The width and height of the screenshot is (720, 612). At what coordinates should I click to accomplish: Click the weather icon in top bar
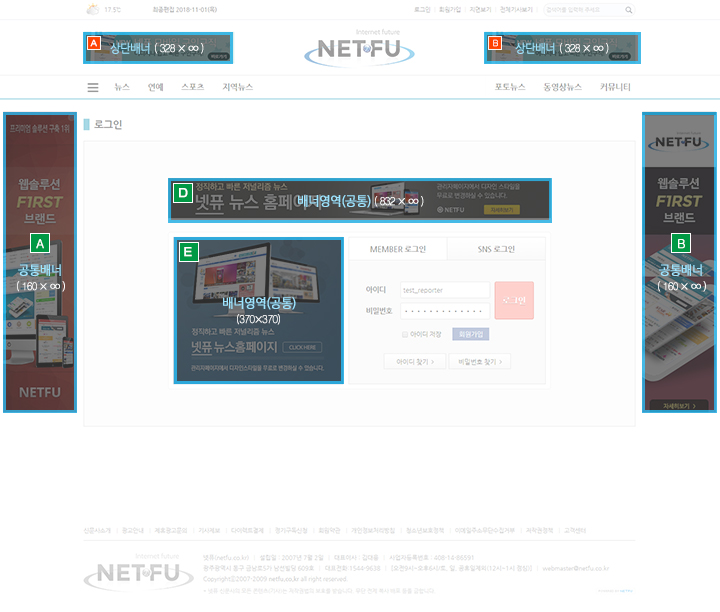(93, 10)
